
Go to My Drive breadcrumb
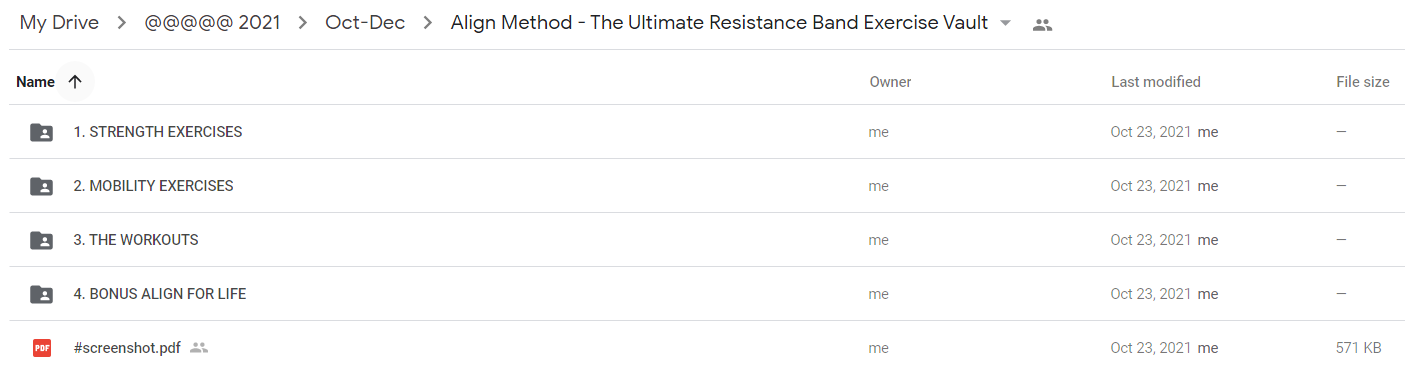59,23
